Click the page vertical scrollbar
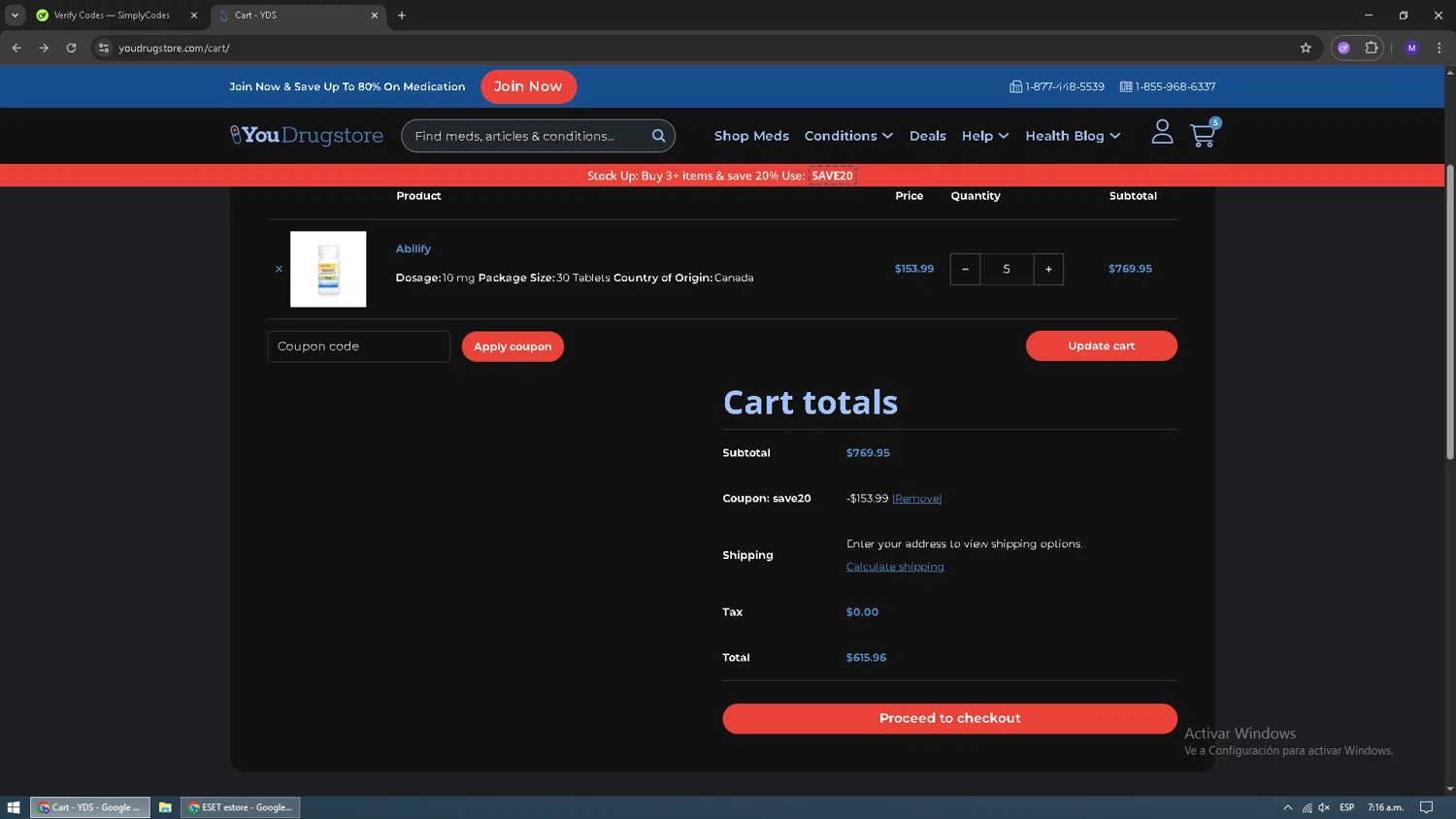1456x819 pixels. click(x=1450, y=311)
